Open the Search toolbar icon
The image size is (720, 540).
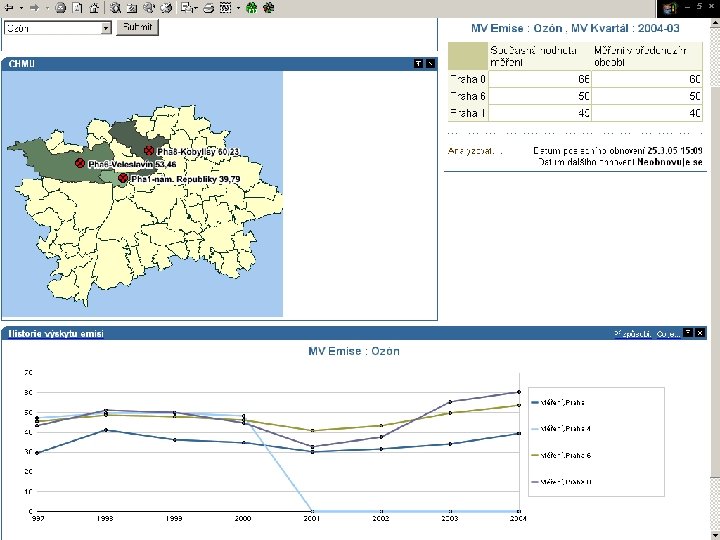pyautogui.click(x=115, y=8)
